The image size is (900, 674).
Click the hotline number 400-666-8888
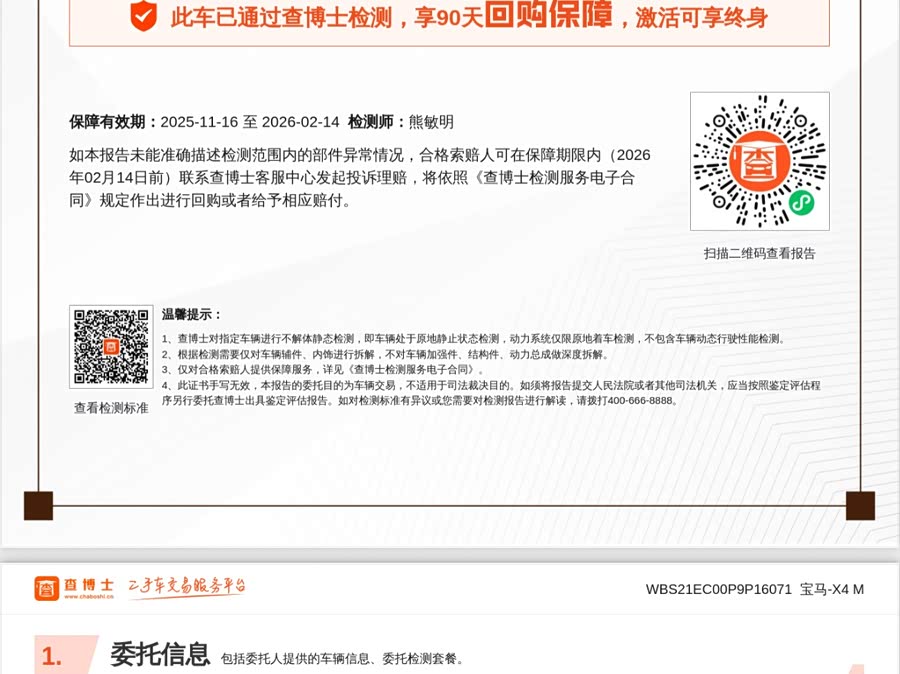point(640,400)
